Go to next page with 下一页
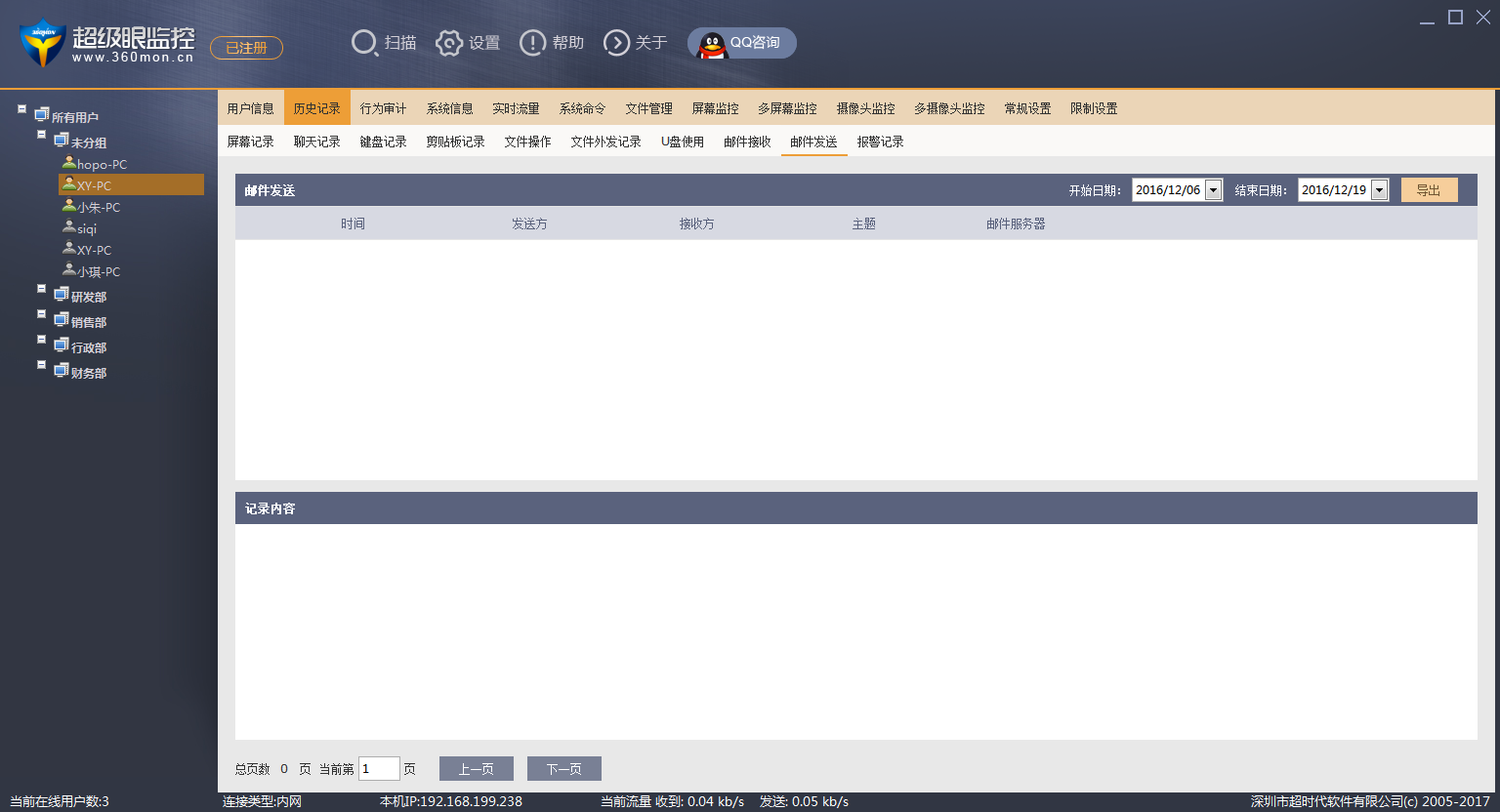The width and height of the screenshot is (1500, 812). click(564, 769)
